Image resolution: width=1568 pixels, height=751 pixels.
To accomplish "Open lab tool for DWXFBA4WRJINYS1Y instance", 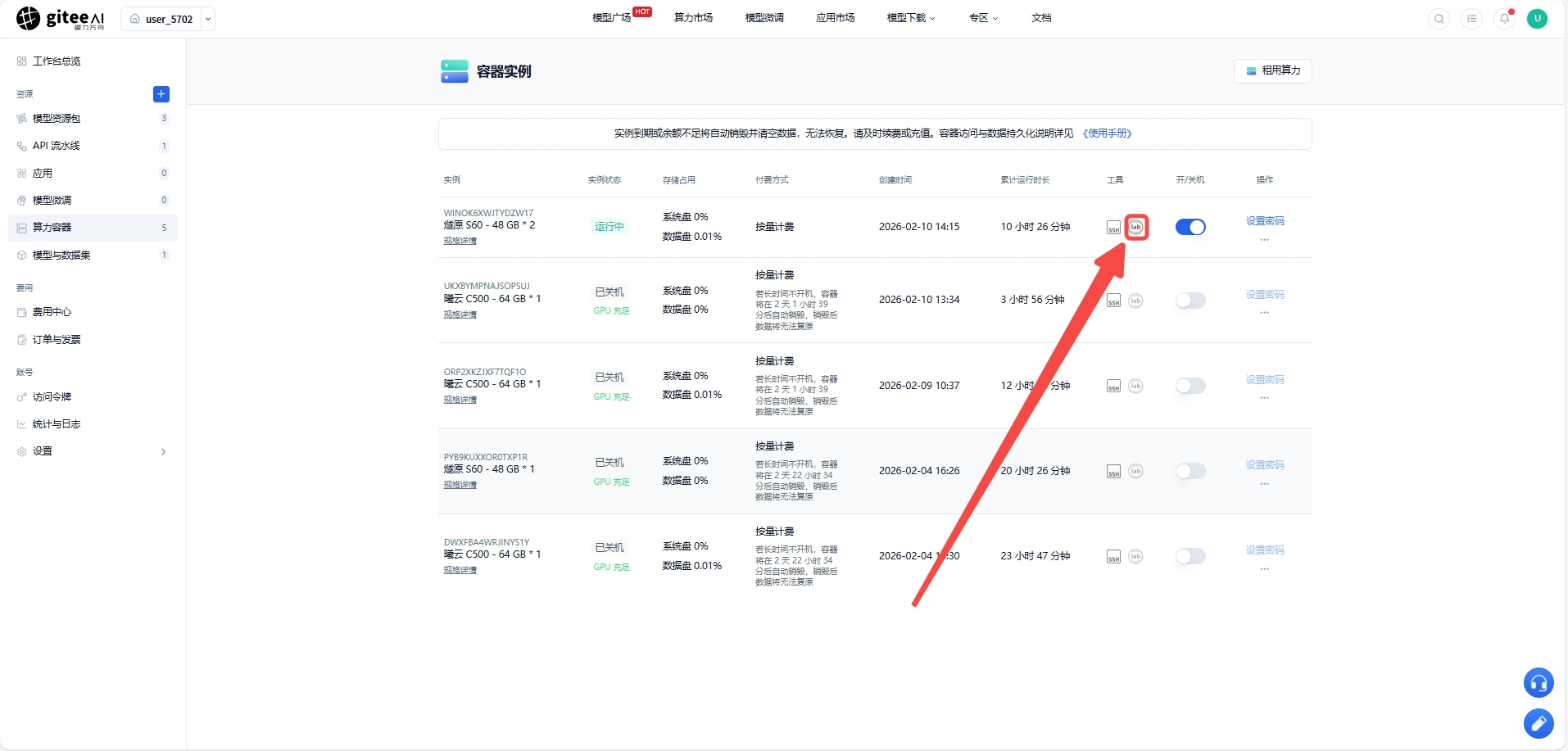I will coord(1135,556).
